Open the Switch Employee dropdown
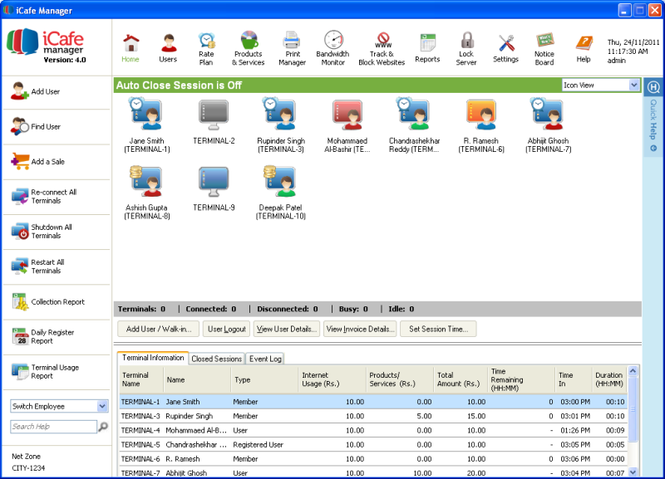The height and width of the screenshot is (479, 665). 103,406
